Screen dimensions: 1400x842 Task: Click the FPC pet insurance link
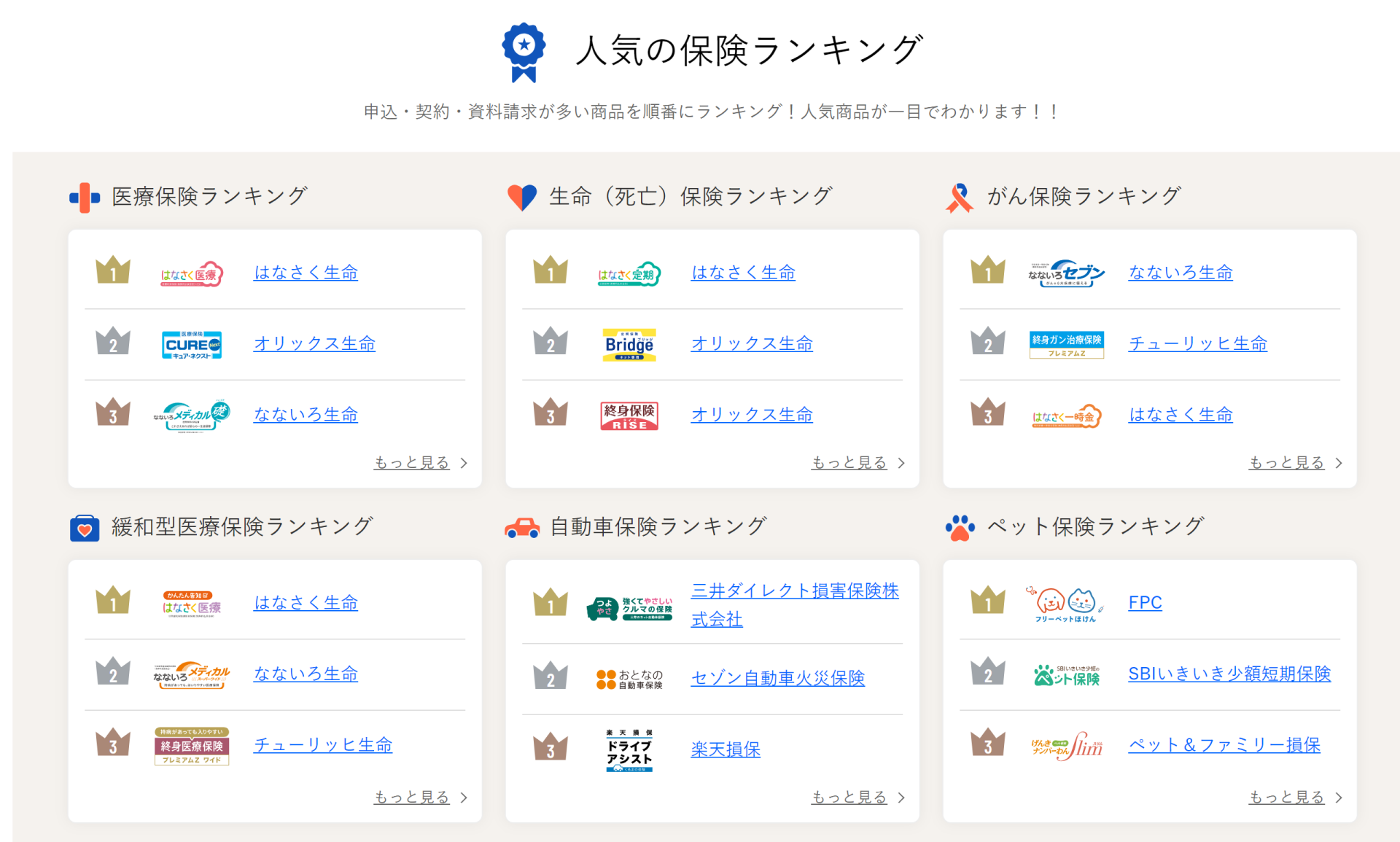1145,603
